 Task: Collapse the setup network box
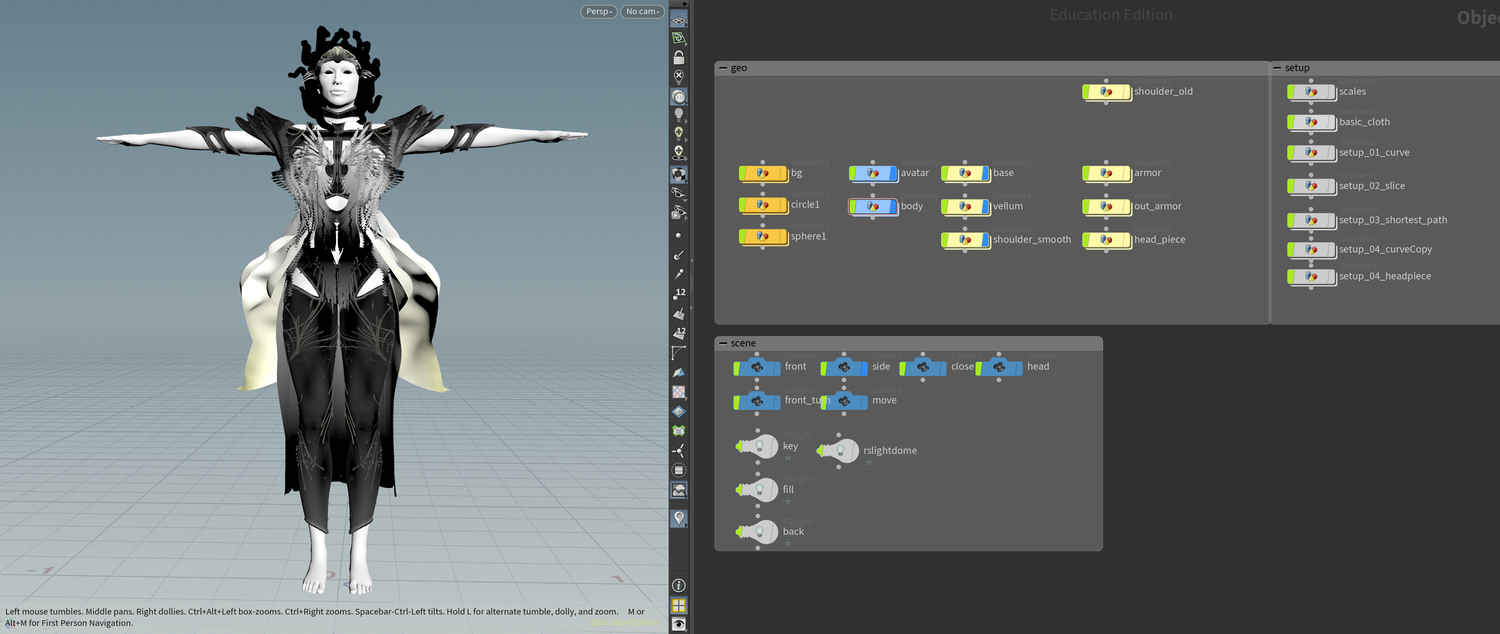pyautogui.click(x=1277, y=68)
